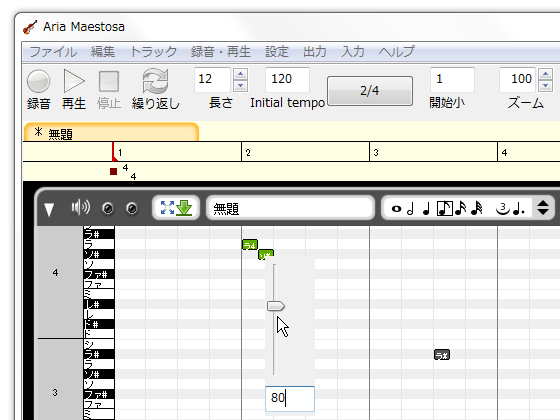Increase the 長さ length spinner up arrow
The image size is (560, 420).
(240, 74)
